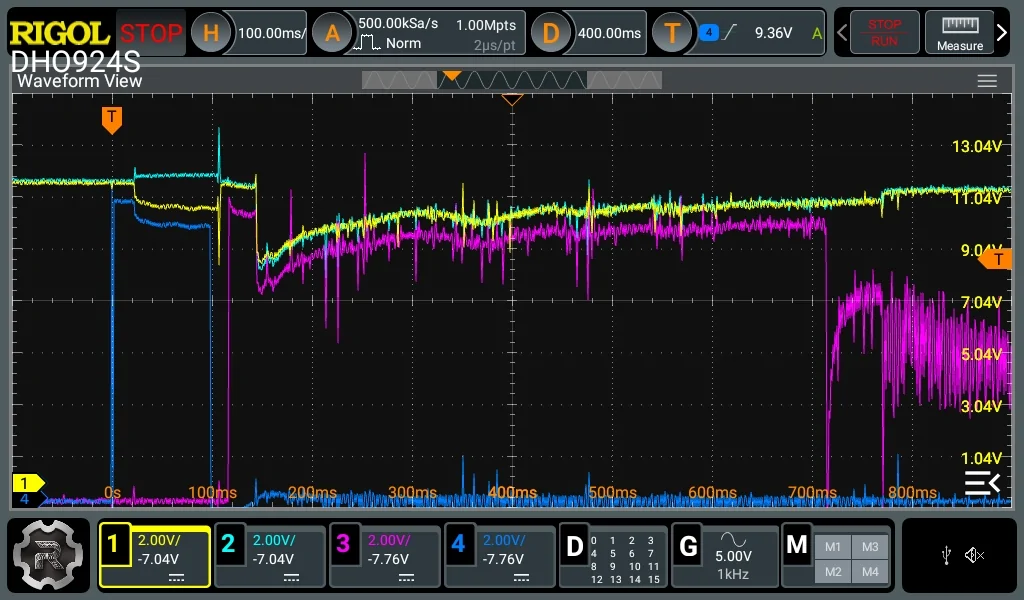Viewport: 1024px width, 600px height.
Task: Toggle channel 2 cyan badge
Action: 228,544
